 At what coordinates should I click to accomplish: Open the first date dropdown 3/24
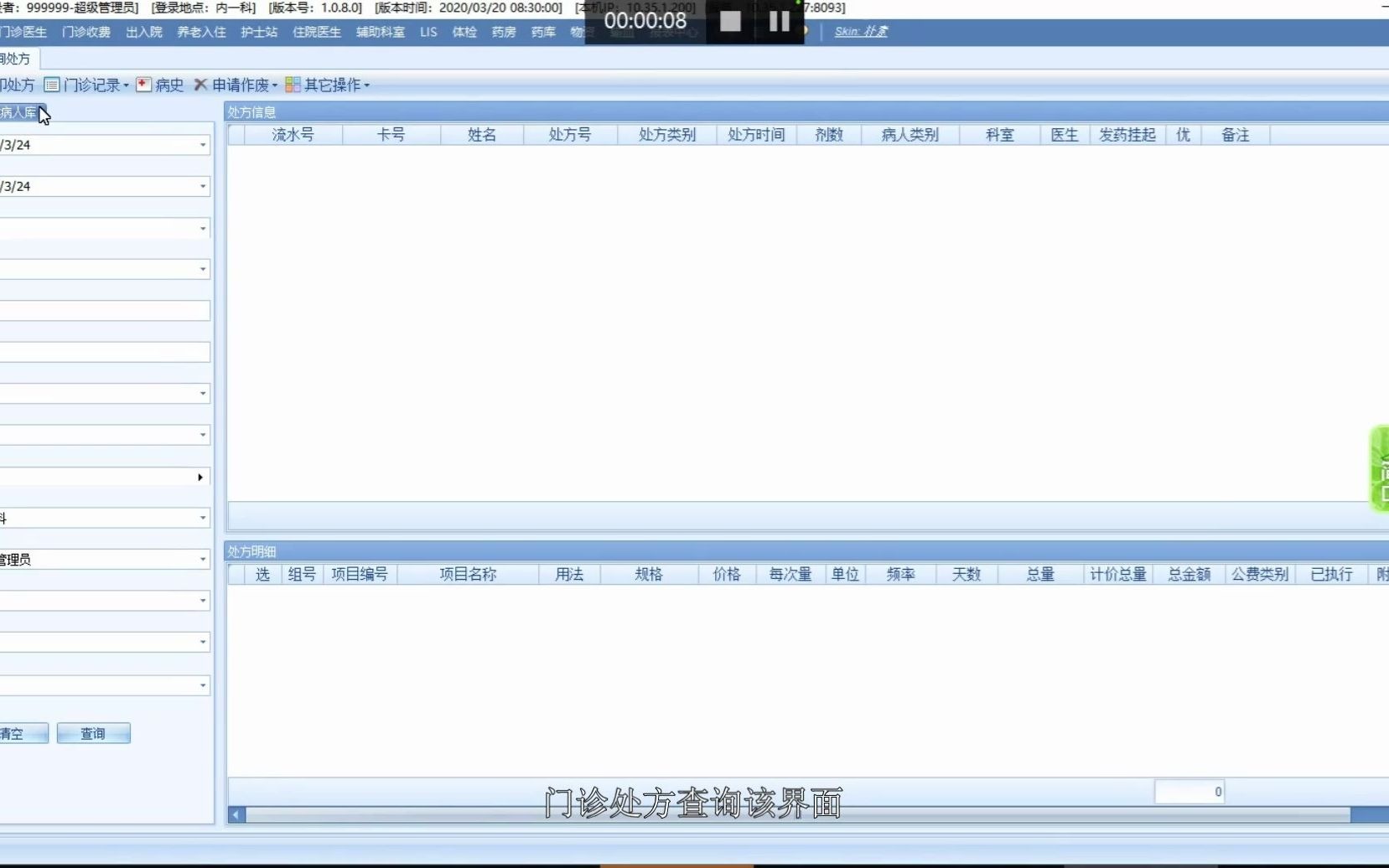click(202, 145)
